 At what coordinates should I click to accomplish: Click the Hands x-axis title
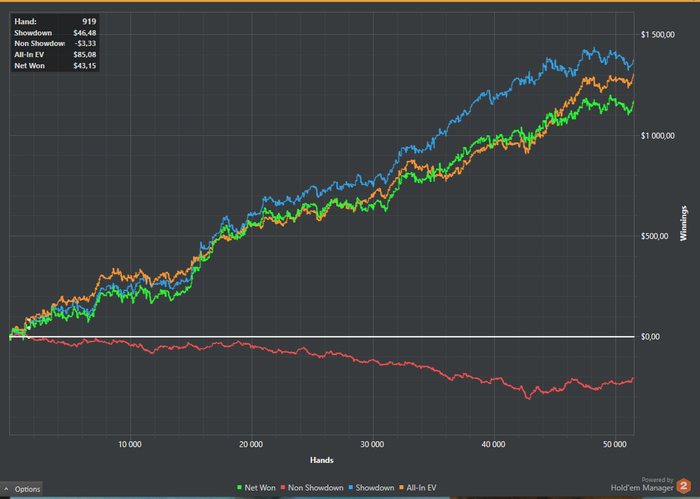tap(322, 460)
